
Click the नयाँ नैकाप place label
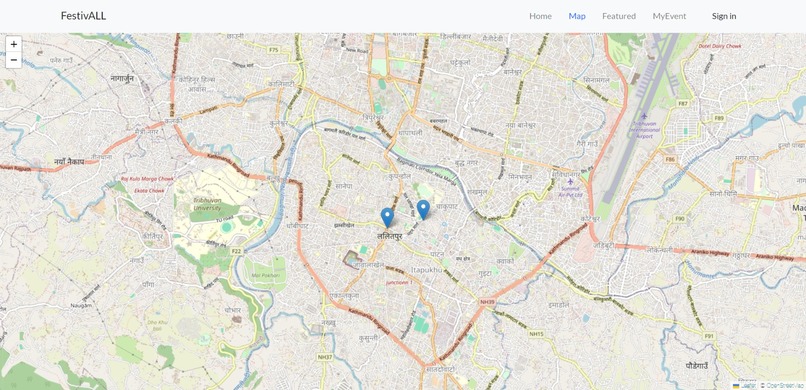coord(69,161)
